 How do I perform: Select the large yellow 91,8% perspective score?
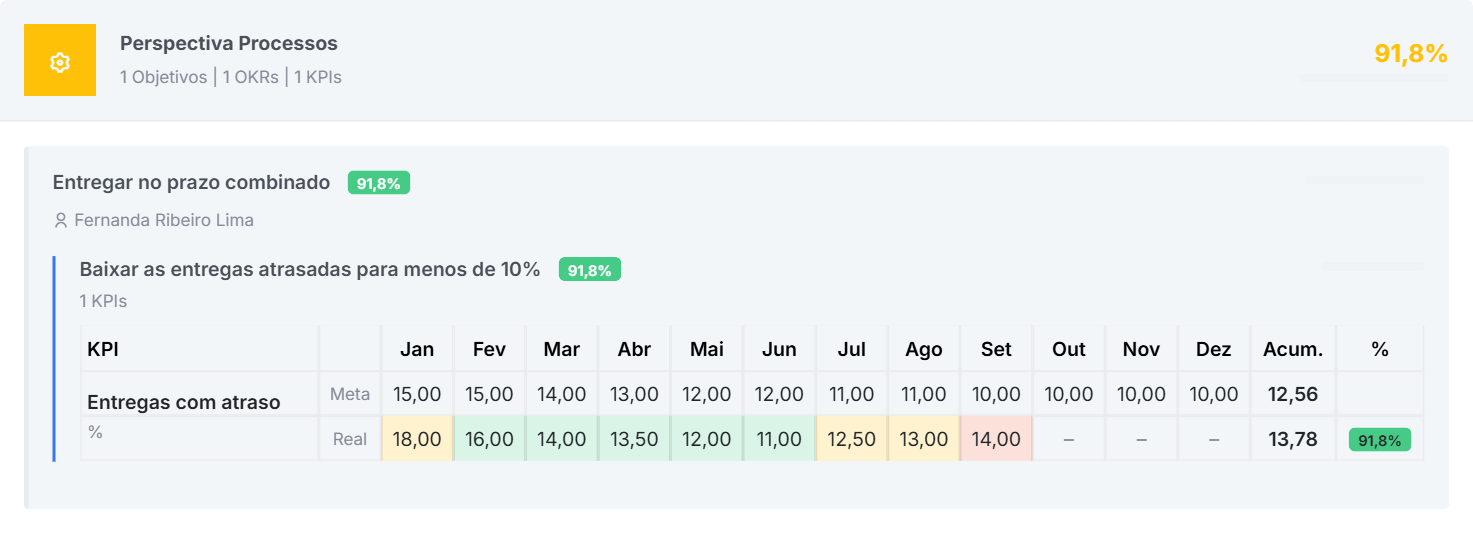[1411, 54]
